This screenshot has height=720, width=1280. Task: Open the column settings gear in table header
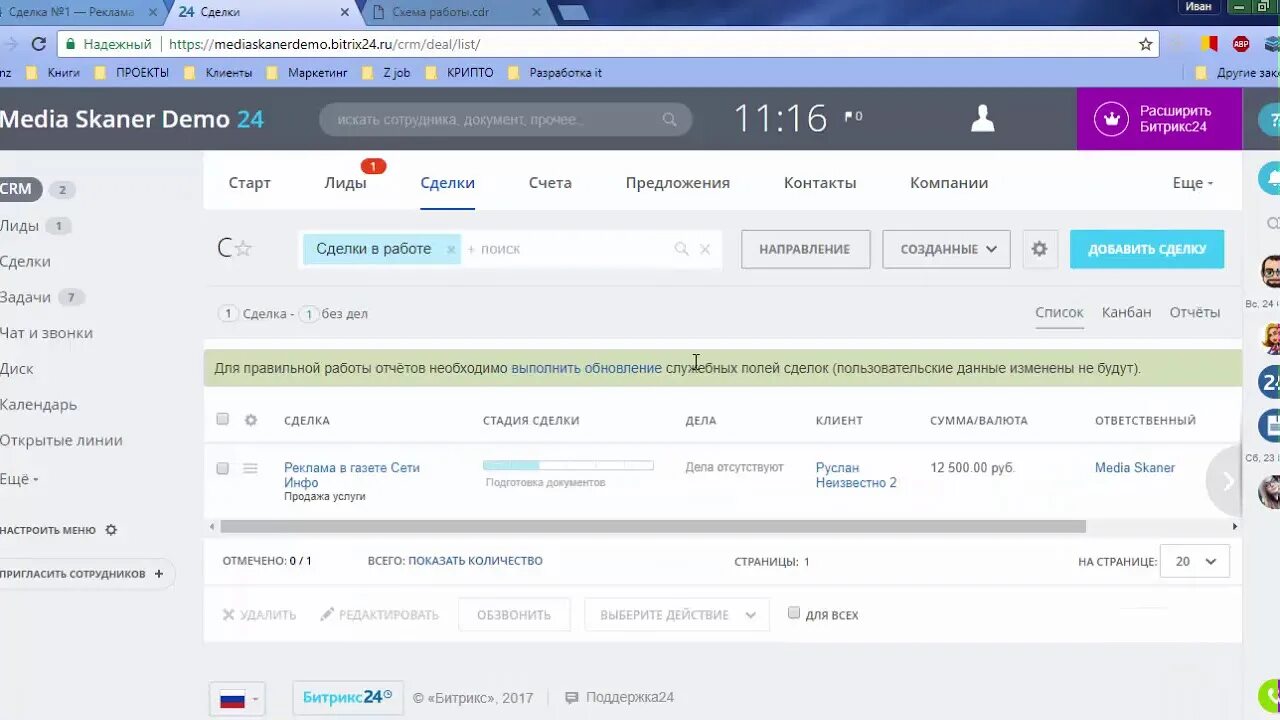(251, 420)
